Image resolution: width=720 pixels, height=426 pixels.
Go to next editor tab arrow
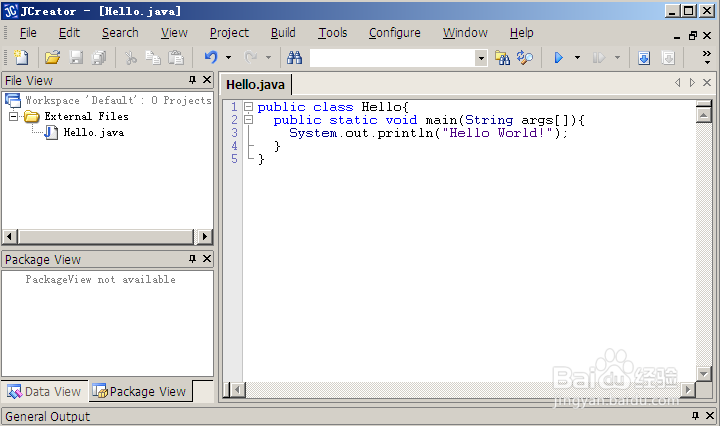[692, 83]
